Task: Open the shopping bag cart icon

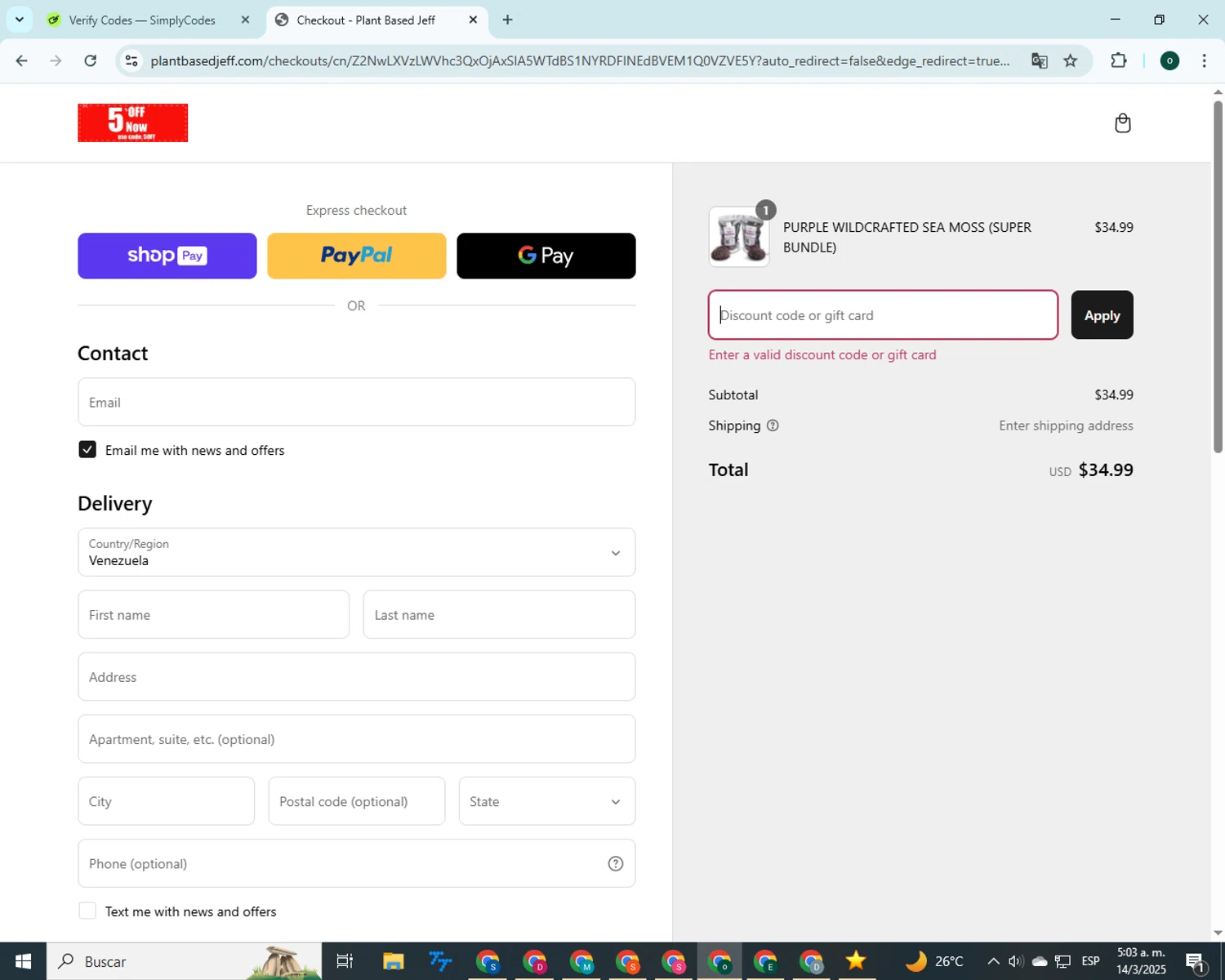Action: click(x=1123, y=122)
